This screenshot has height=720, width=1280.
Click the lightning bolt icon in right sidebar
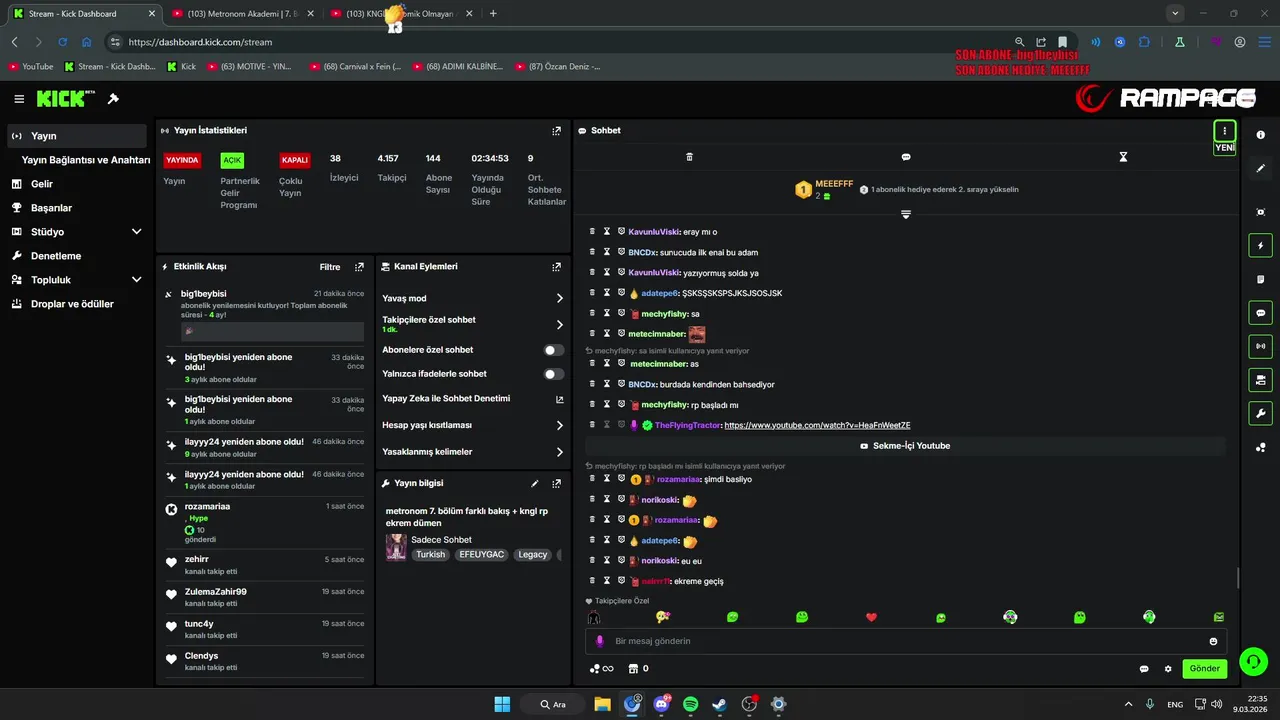pyautogui.click(x=1260, y=246)
